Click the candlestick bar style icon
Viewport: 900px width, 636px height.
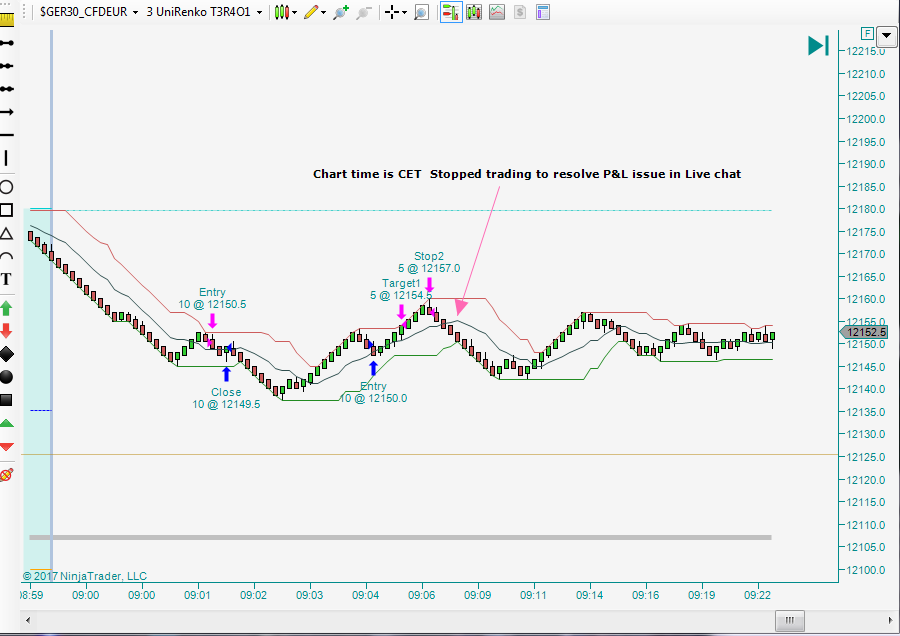click(281, 11)
